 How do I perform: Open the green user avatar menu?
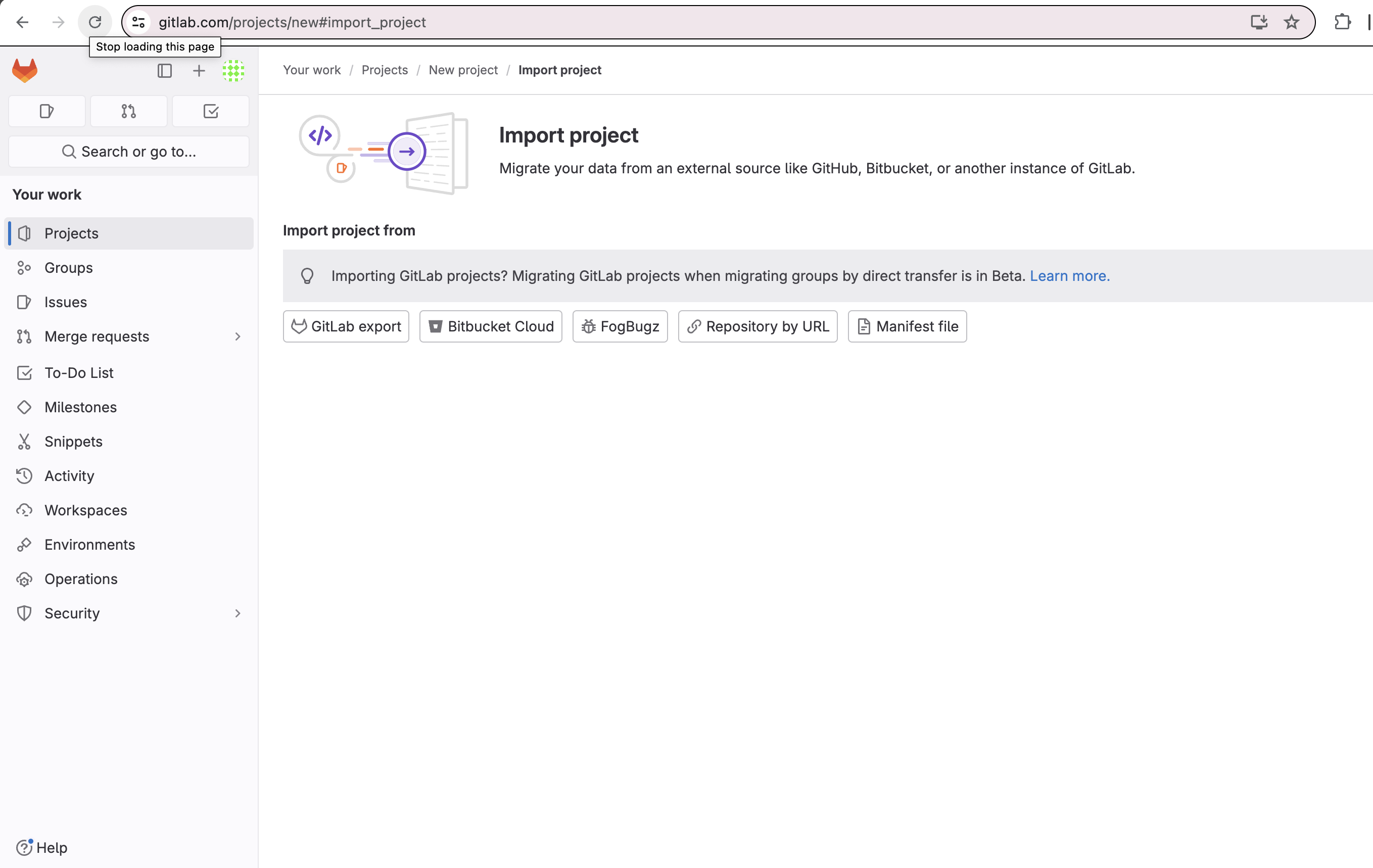pos(233,71)
